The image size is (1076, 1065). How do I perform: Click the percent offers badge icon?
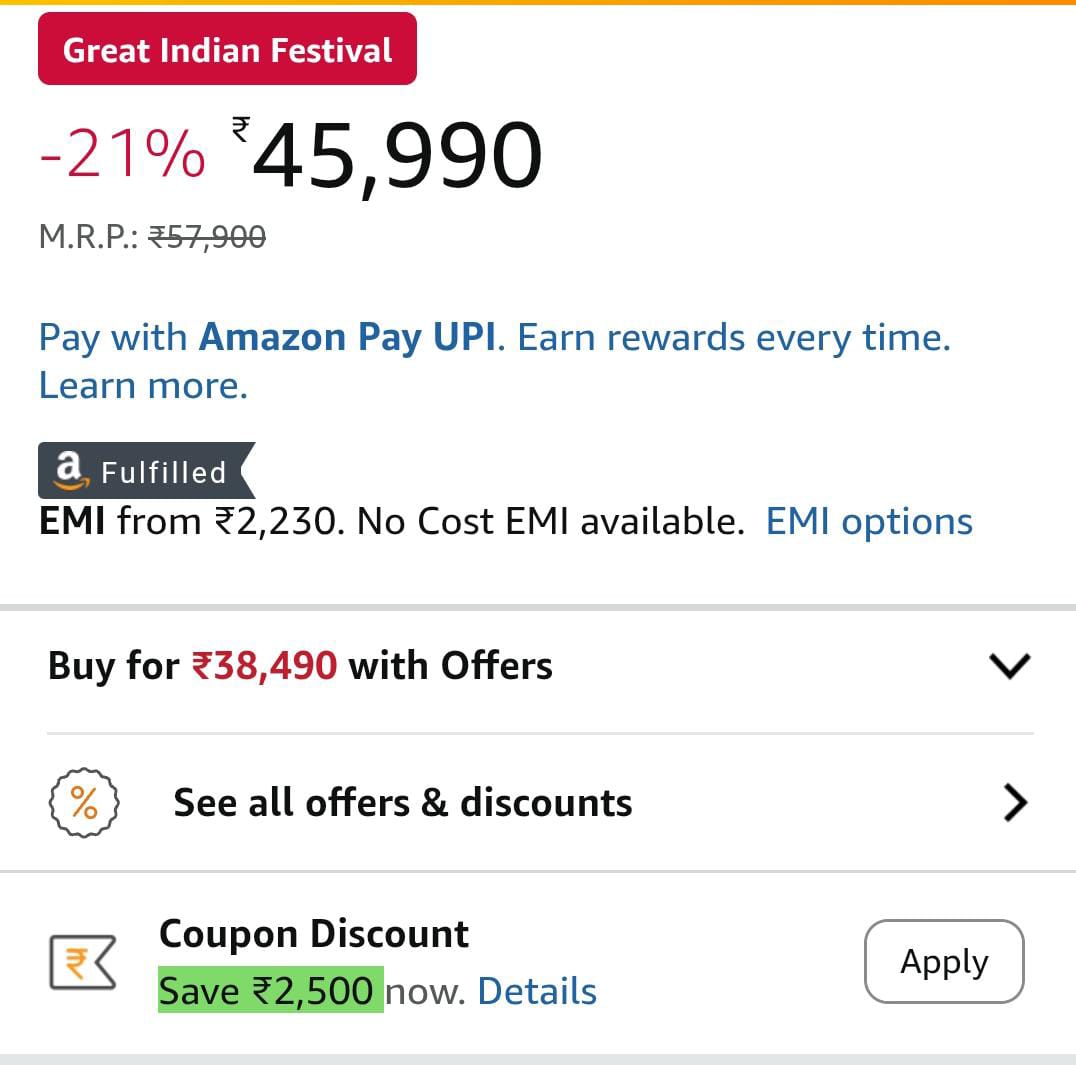84,803
